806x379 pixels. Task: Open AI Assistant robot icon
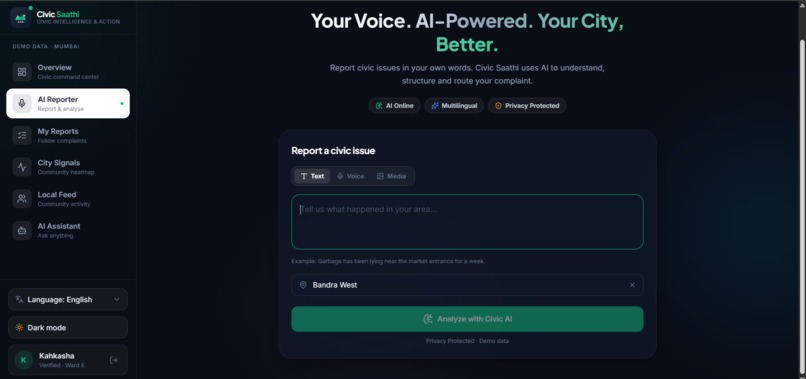(x=22, y=230)
